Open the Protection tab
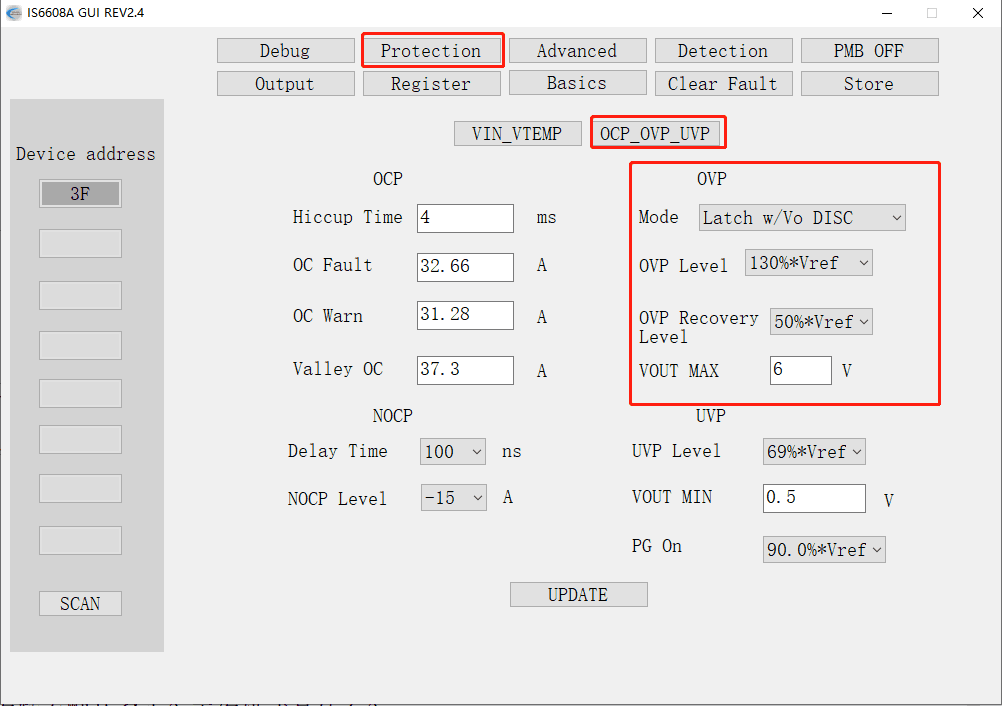Viewport: 1002px width, 706px height. pyautogui.click(x=431, y=51)
